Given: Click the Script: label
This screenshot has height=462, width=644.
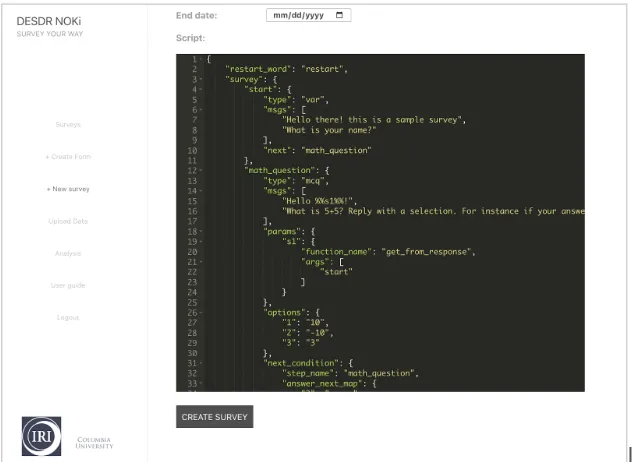Looking at the screenshot, I should click(x=191, y=38).
